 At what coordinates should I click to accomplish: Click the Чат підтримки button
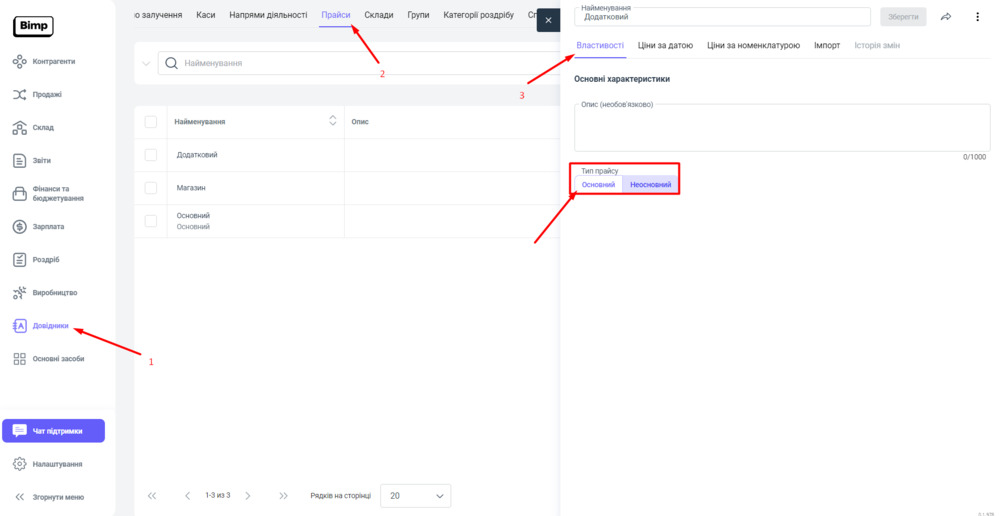click(53, 431)
